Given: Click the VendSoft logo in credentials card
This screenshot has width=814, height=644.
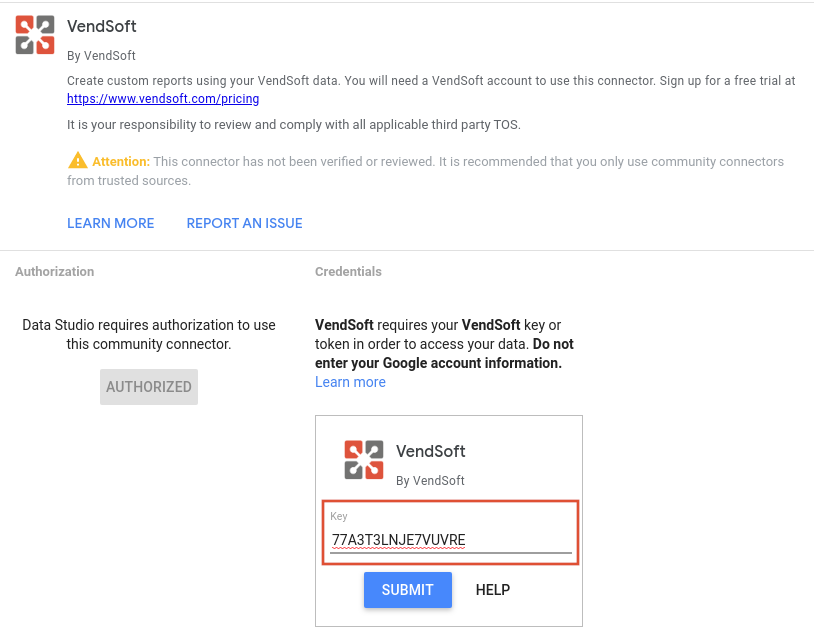Looking at the screenshot, I should [x=364, y=460].
